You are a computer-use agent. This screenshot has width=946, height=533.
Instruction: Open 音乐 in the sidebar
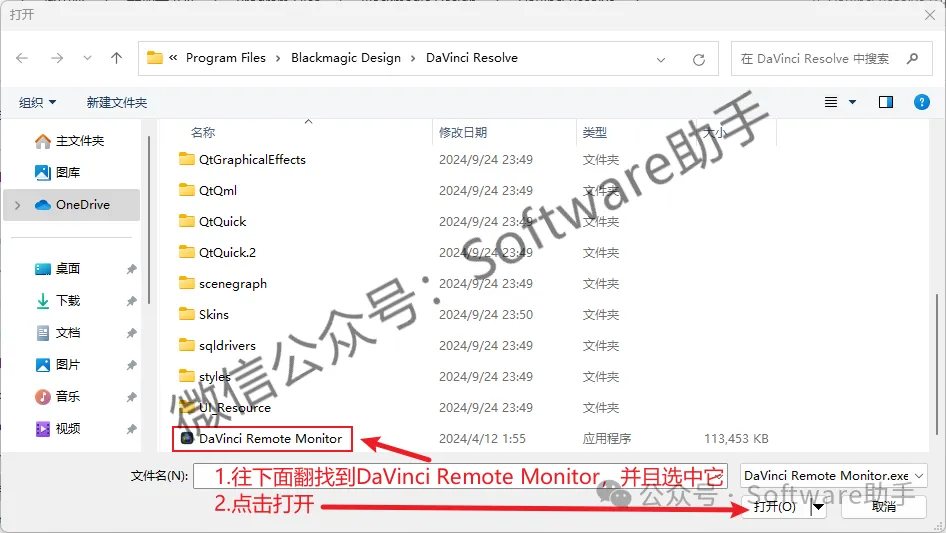click(x=58, y=397)
